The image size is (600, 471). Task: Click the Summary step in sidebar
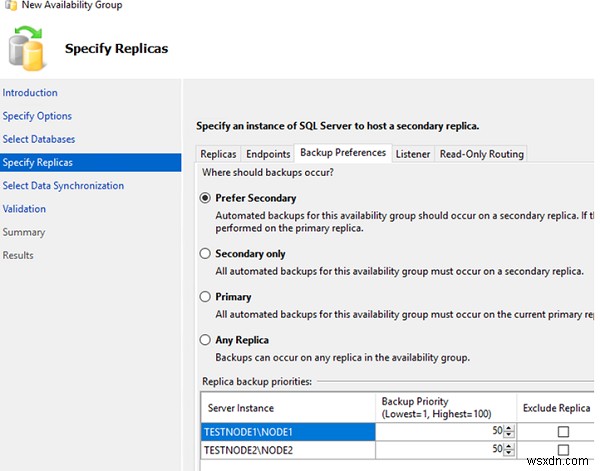point(24,232)
